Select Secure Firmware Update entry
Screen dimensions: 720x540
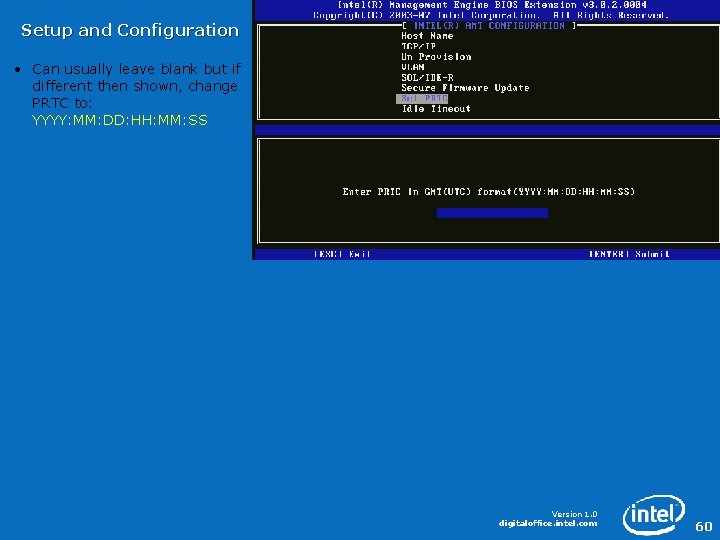pyautogui.click(x=465, y=88)
